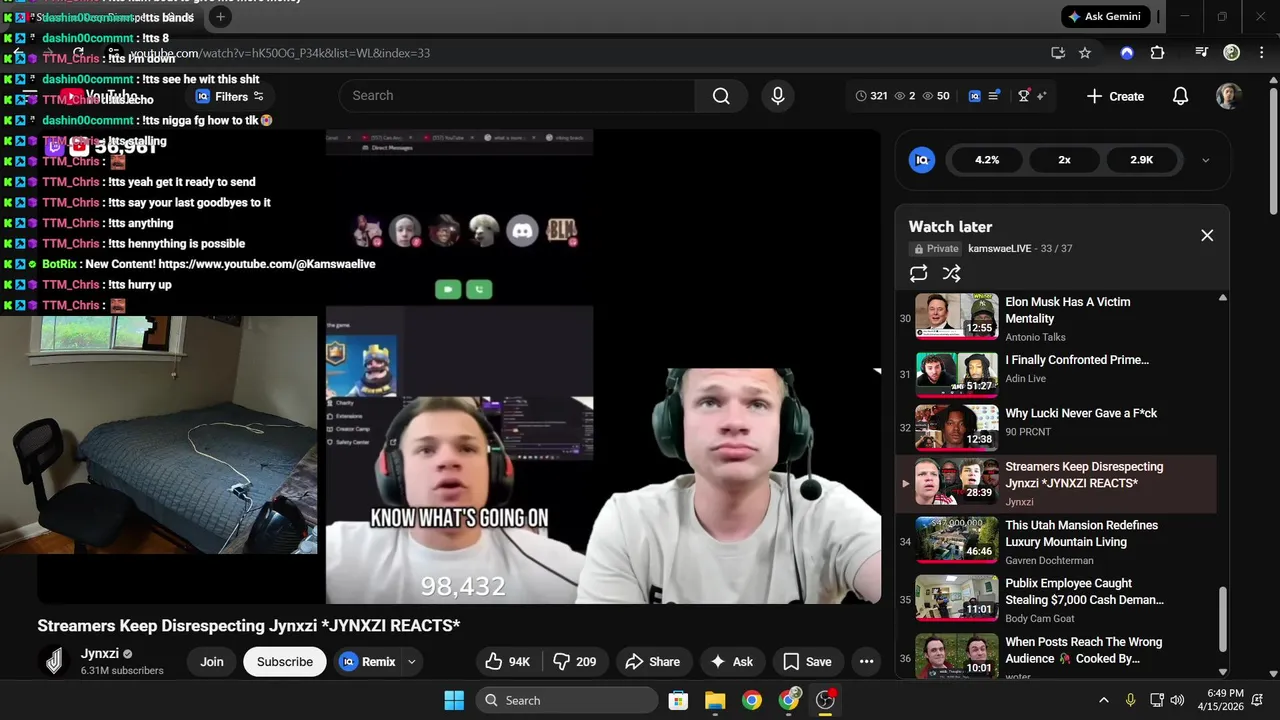Open the media control icon in the Chrome toolbar
The height and width of the screenshot is (720, 1280).
(1202, 53)
